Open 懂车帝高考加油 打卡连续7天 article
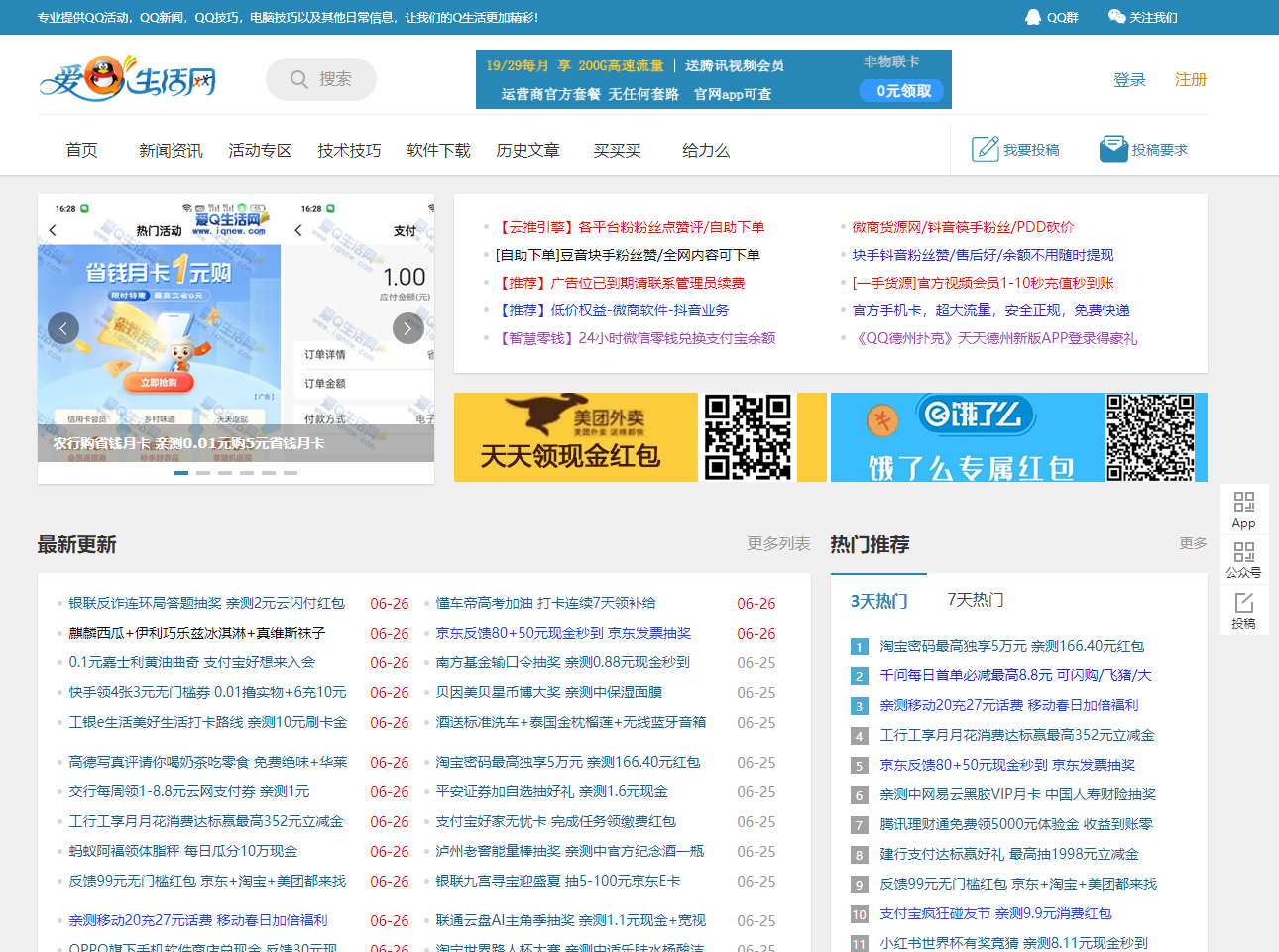 coord(545,603)
